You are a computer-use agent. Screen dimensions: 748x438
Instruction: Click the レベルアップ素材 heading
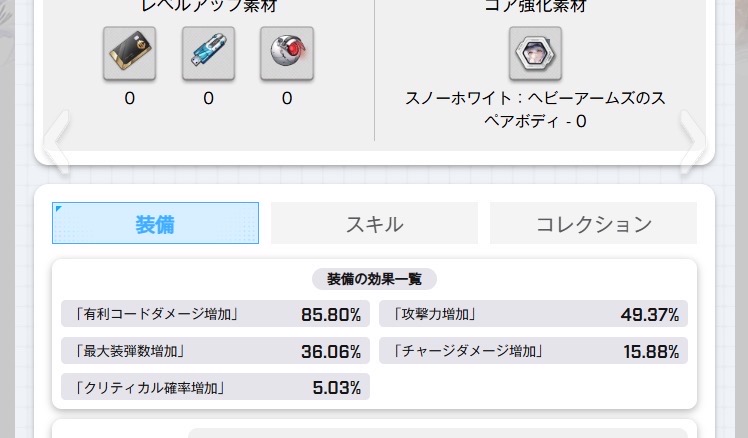tap(208, 7)
